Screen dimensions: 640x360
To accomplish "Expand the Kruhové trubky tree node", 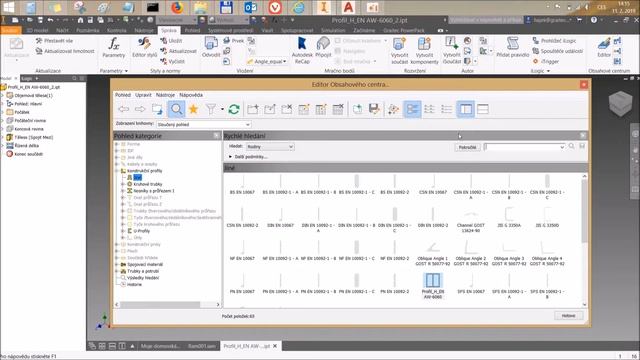I will [123, 184].
